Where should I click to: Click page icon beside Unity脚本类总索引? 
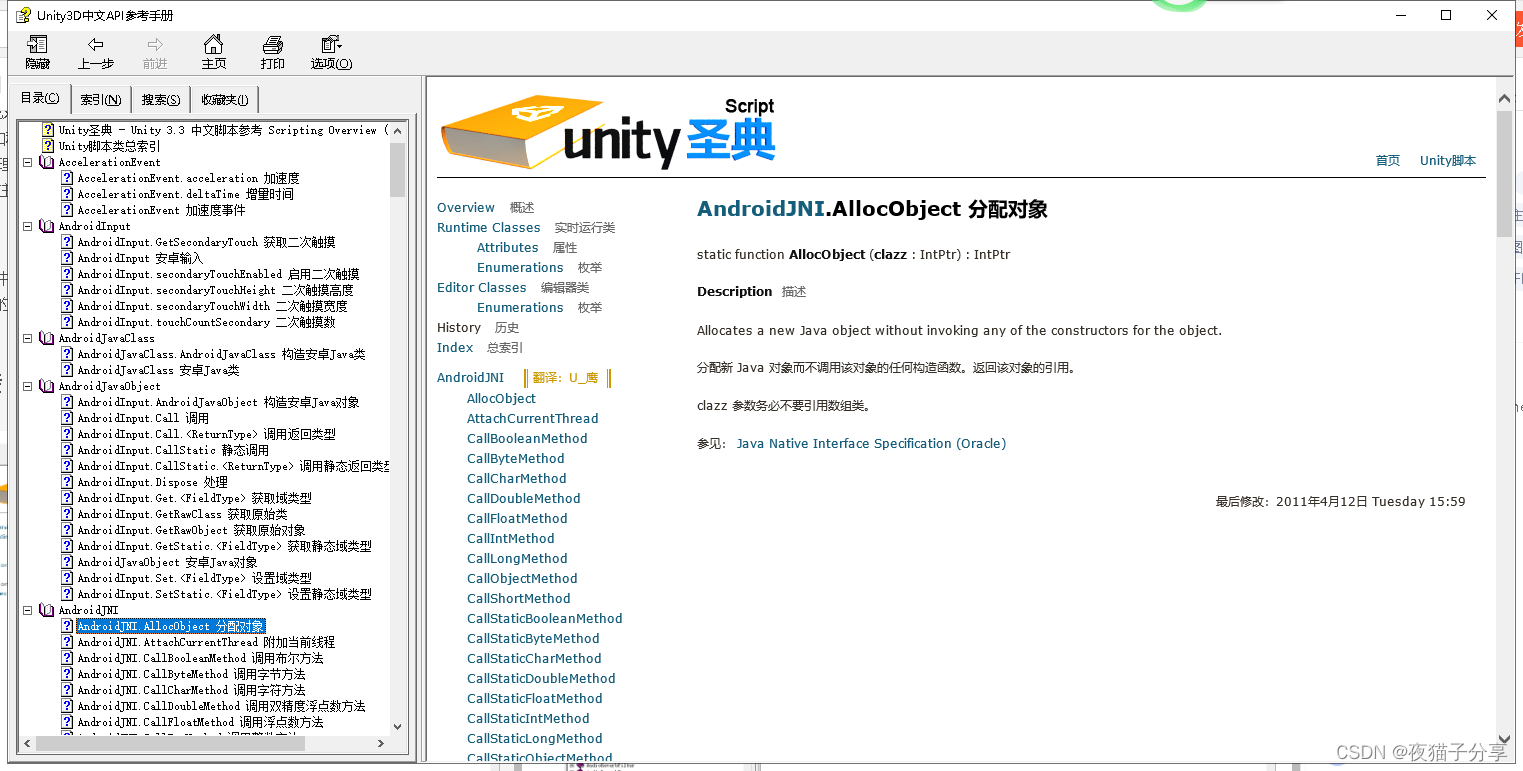pyautogui.click(x=48, y=146)
